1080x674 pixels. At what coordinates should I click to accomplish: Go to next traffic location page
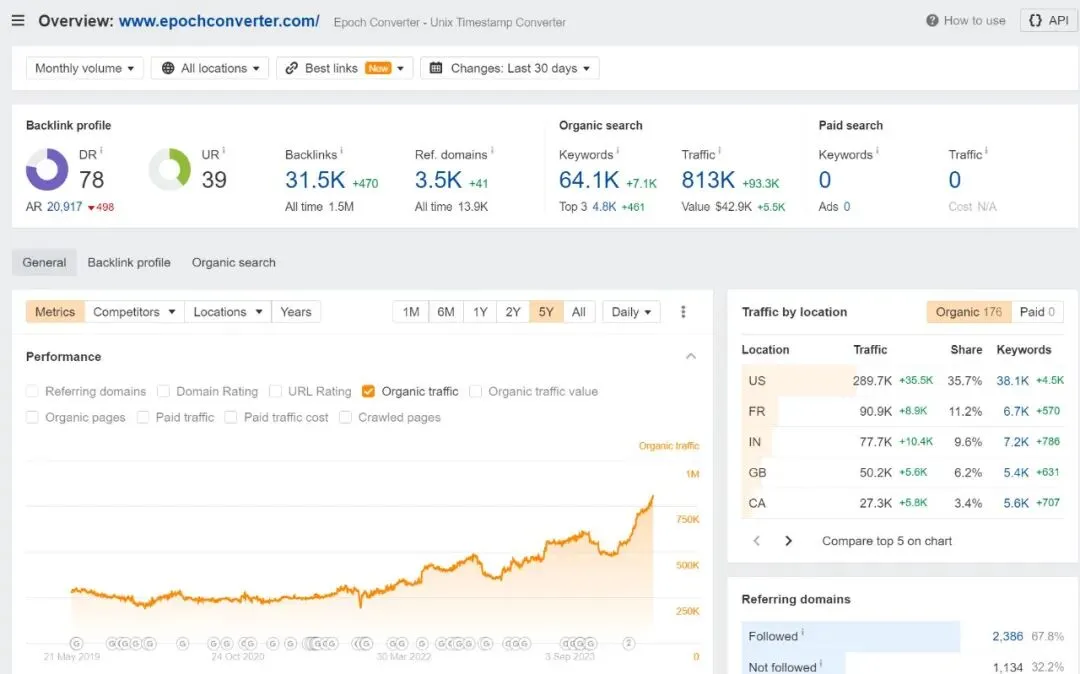[x=789, y=541]
